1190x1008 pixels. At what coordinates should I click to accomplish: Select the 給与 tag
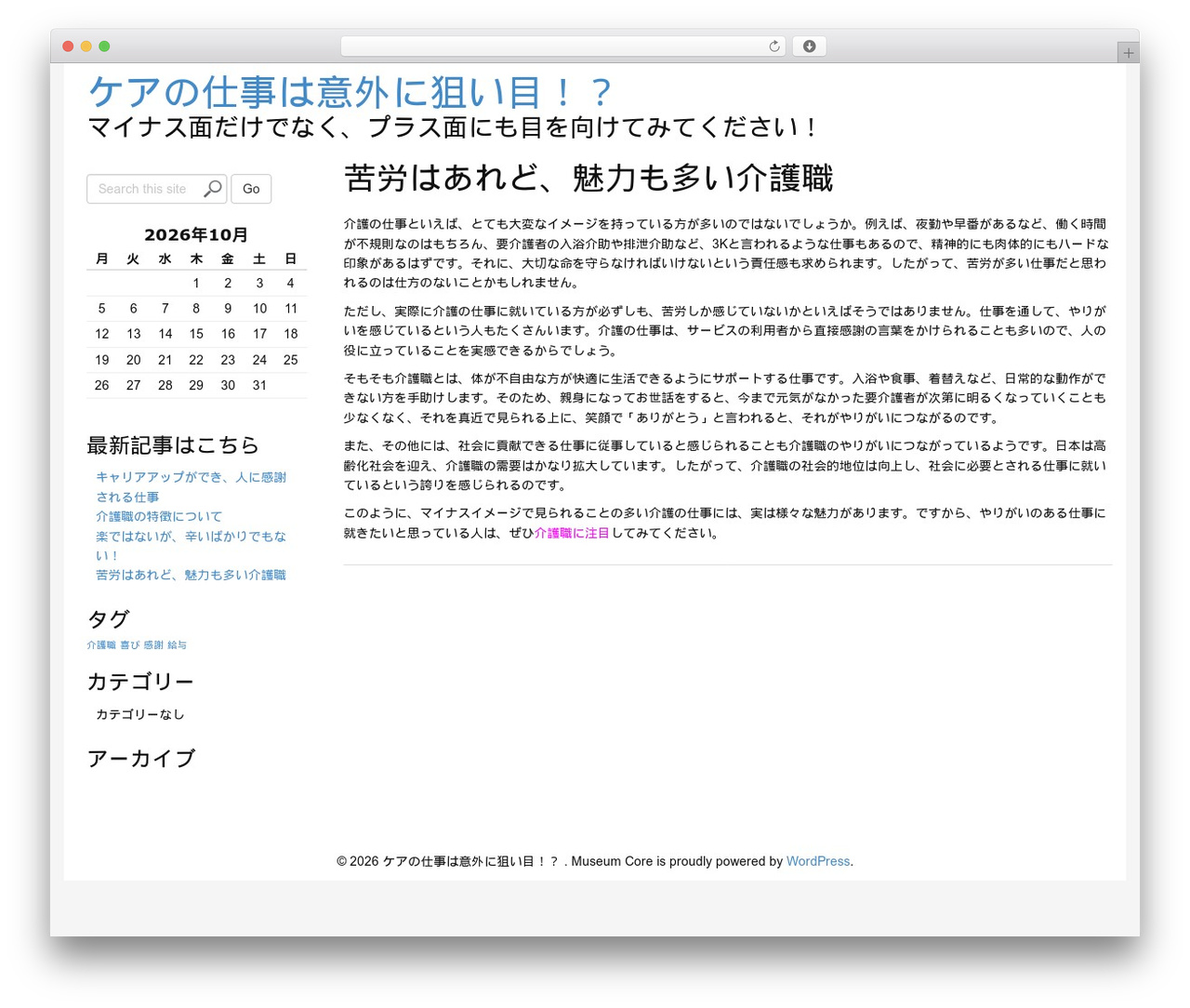click(177, 644)
